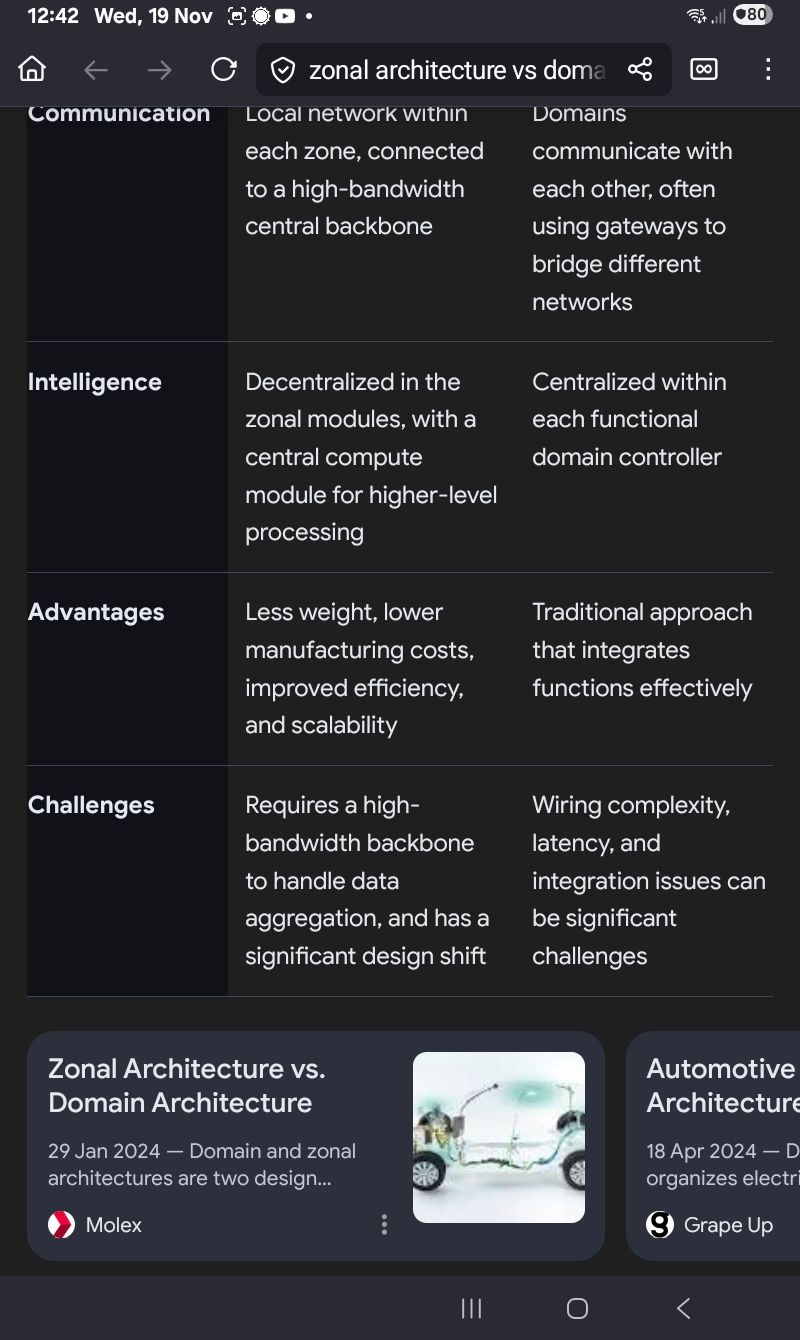Tap the Molex source logo
The width and height of the screenshot is (800, 1340).
62,1224
